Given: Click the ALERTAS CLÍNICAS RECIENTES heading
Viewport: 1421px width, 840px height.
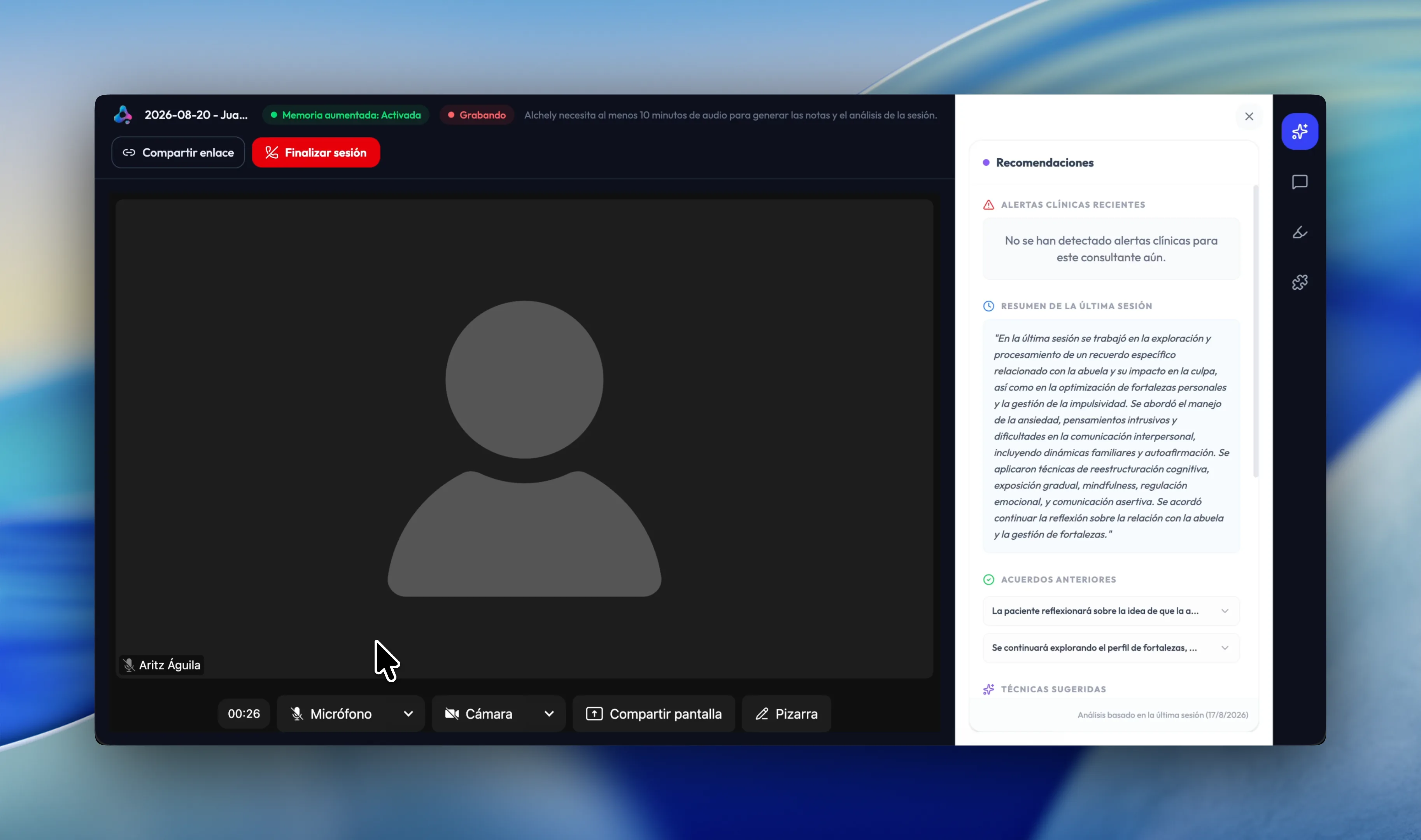Looking at the screenshot, I should click(1073, 204).
